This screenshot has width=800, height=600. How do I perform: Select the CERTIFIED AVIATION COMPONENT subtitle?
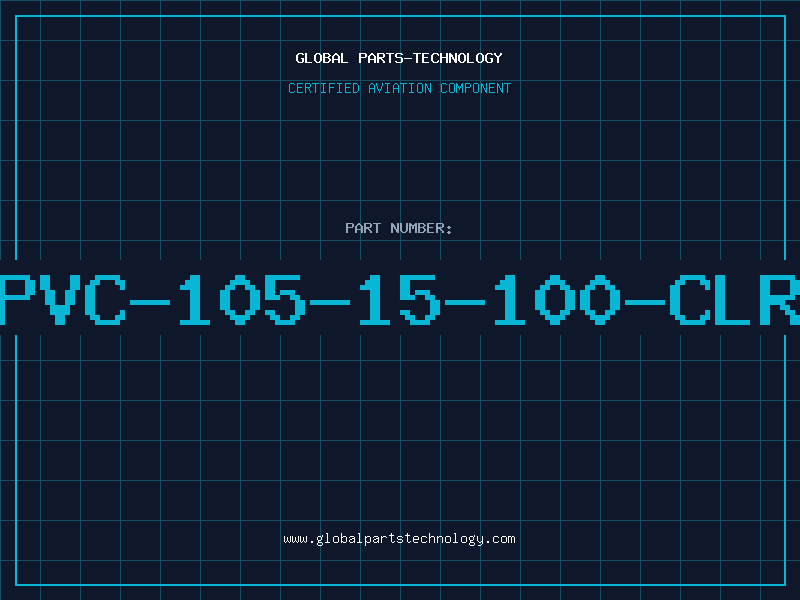pyautogui.click(x=399, y=88)
